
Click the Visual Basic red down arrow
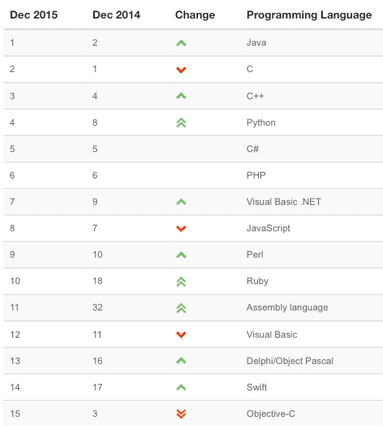click(181, 335)
